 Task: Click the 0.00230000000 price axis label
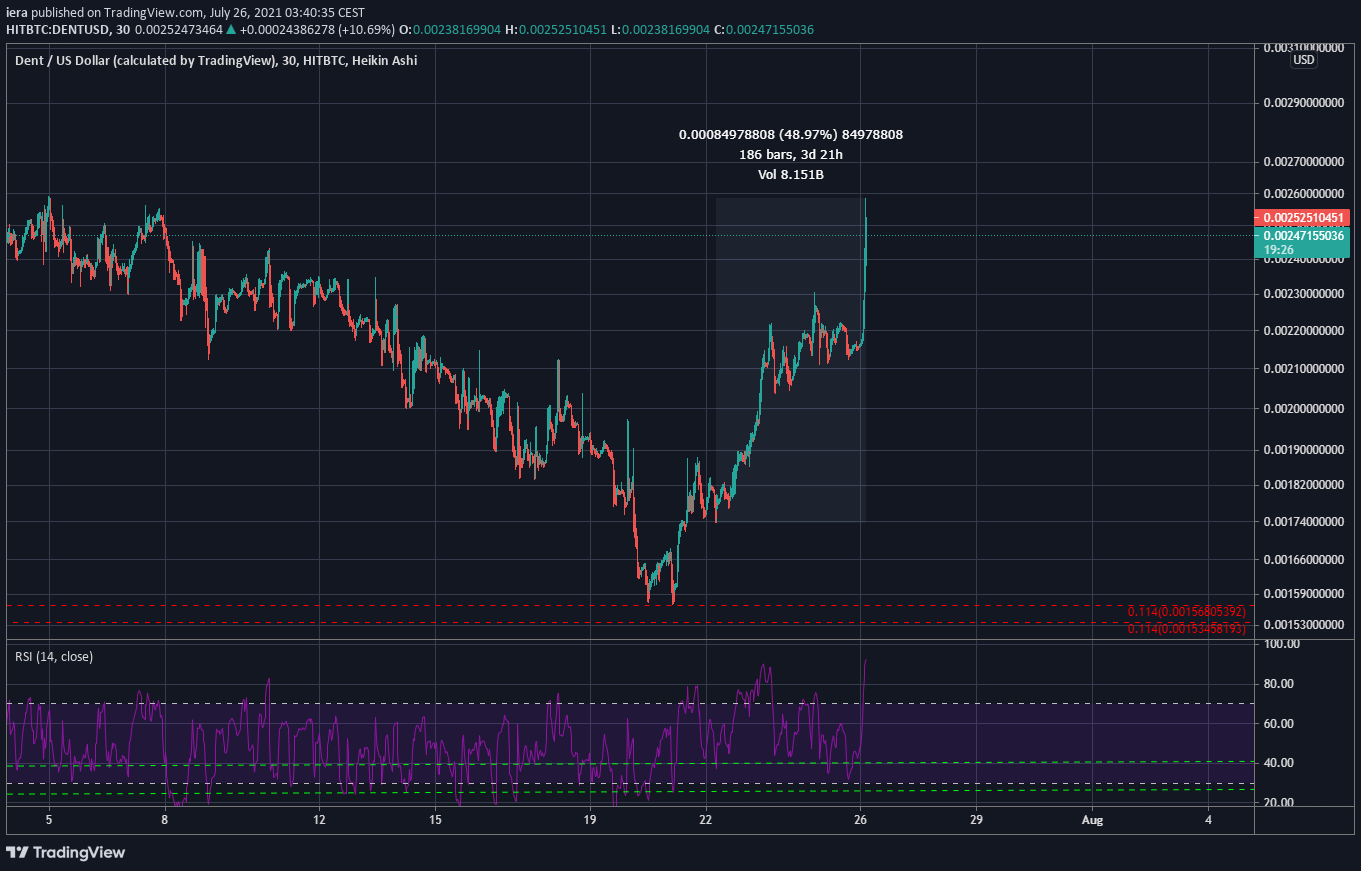pyautogui.click(x=1304, y=294)
